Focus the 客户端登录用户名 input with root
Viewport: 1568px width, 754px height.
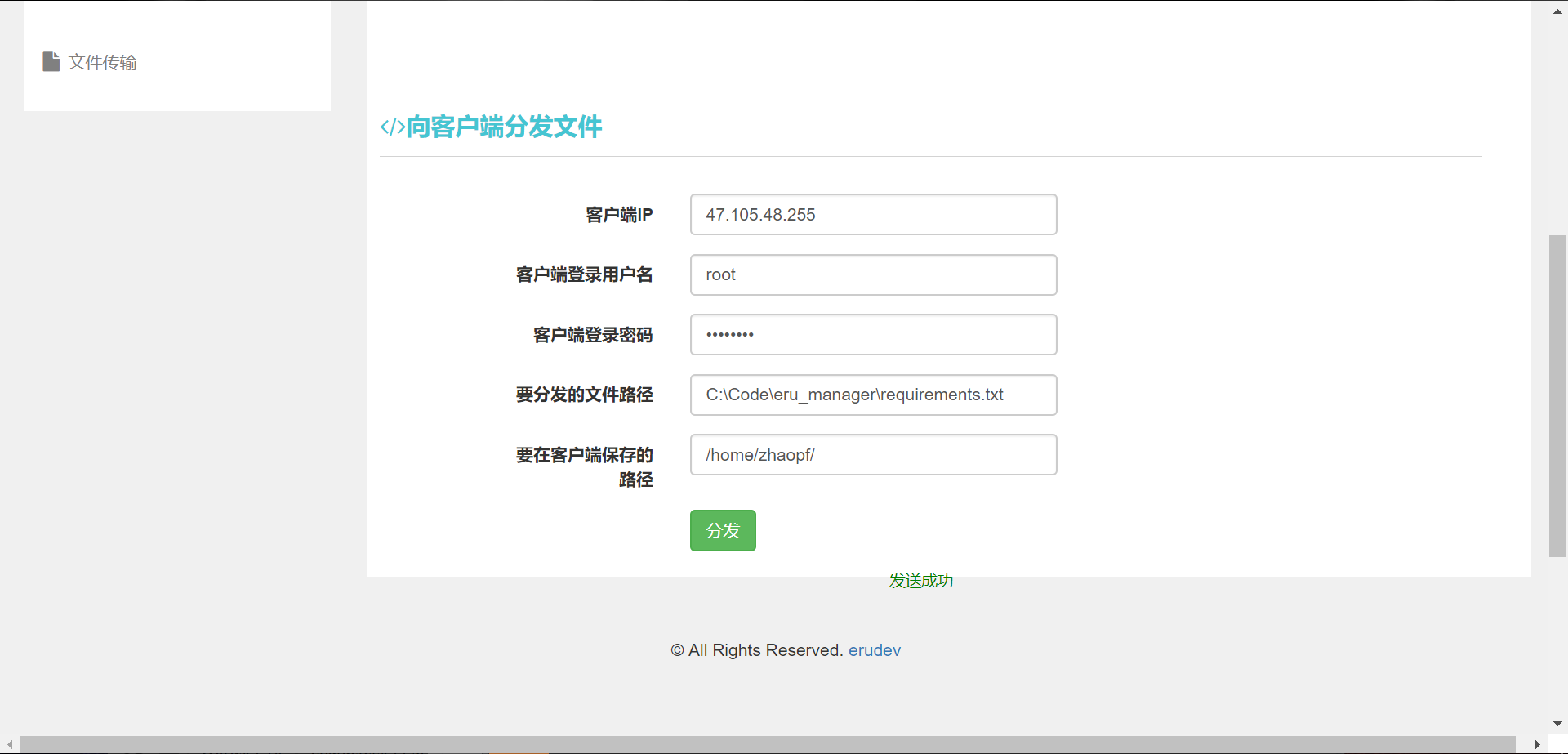tap(873, 274)
